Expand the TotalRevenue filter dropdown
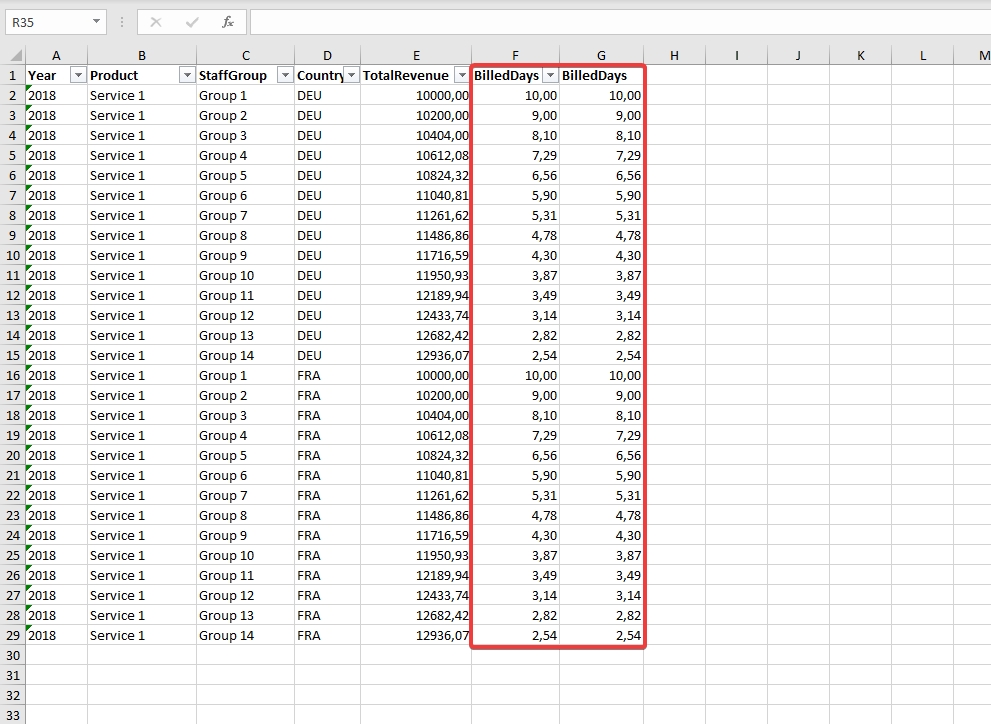 click(461, 76)
